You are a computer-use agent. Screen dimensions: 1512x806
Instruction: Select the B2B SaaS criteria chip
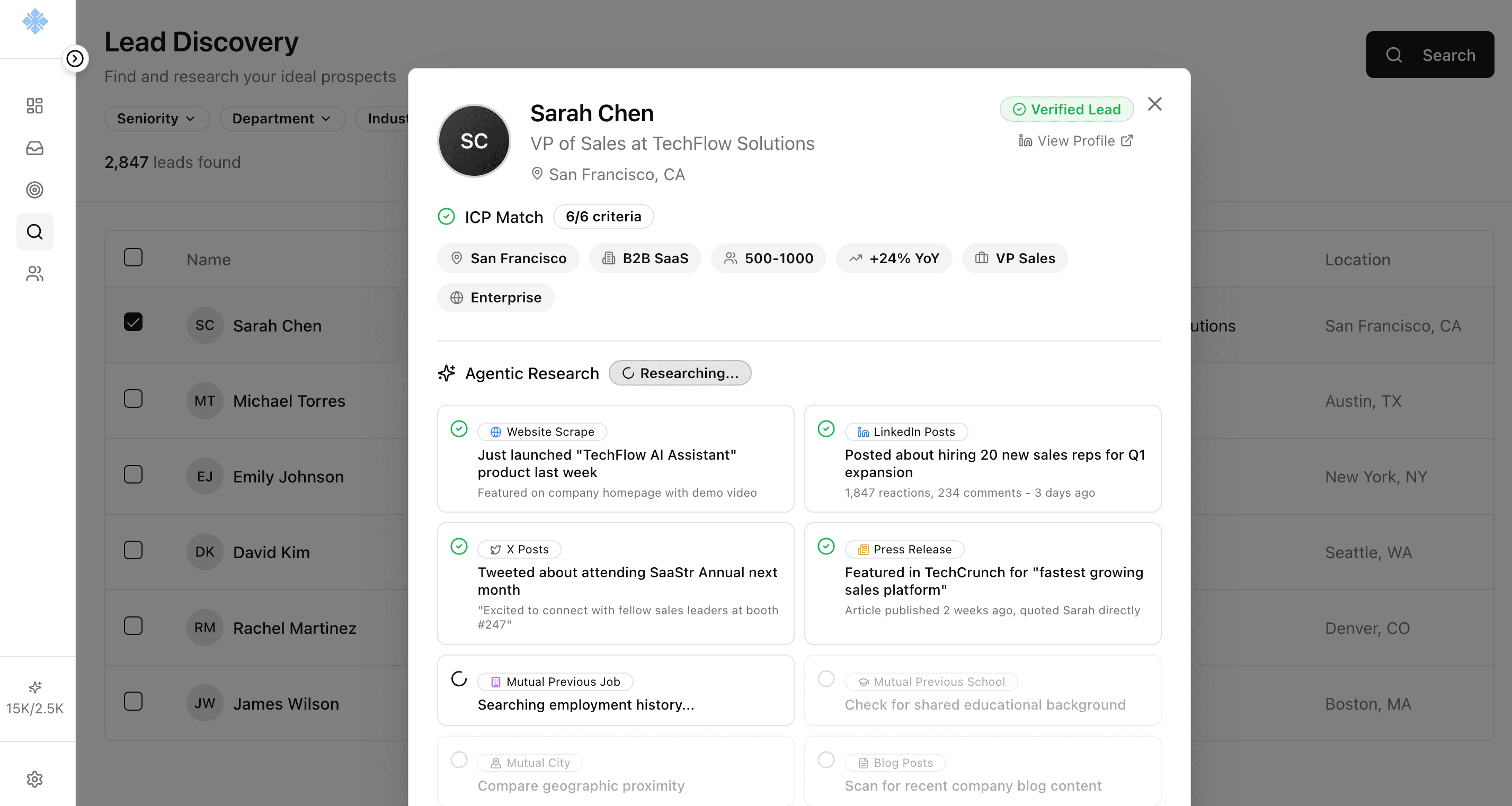645,258
